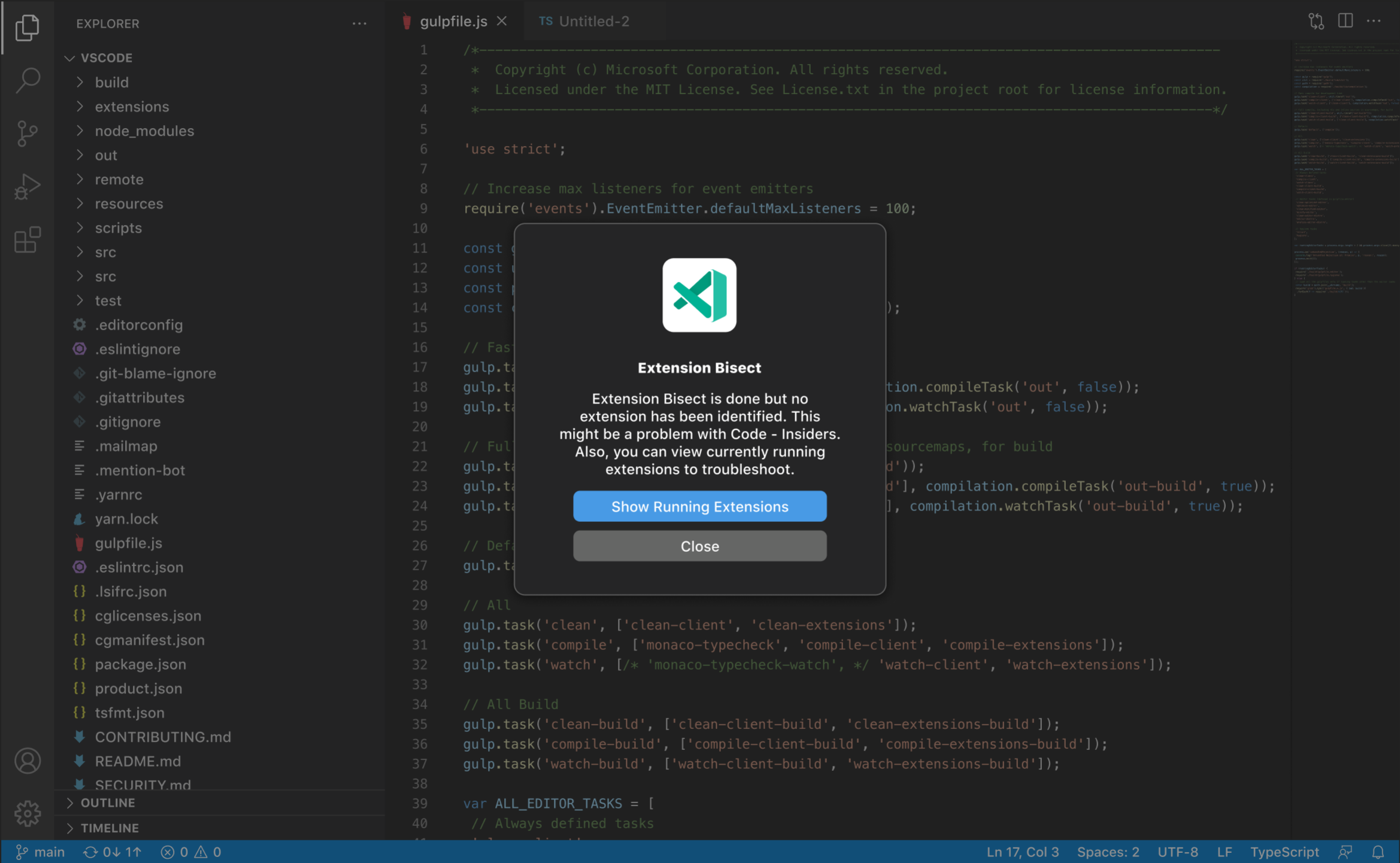Toggle the Explorer view in activity bar
Screen dimensions: 1400x863
coord(27,27)
